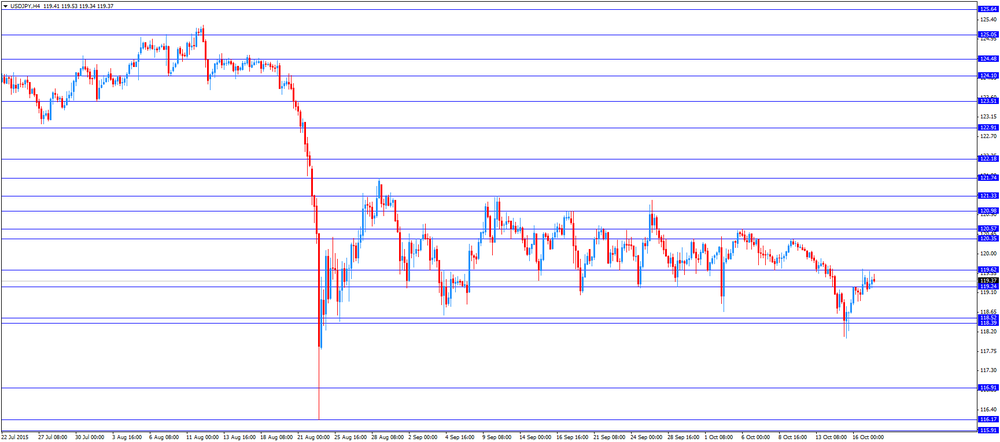1000x442 pixels.
Task: Click the USDJPY,H4 chart title text
Action: pos(25,6)
